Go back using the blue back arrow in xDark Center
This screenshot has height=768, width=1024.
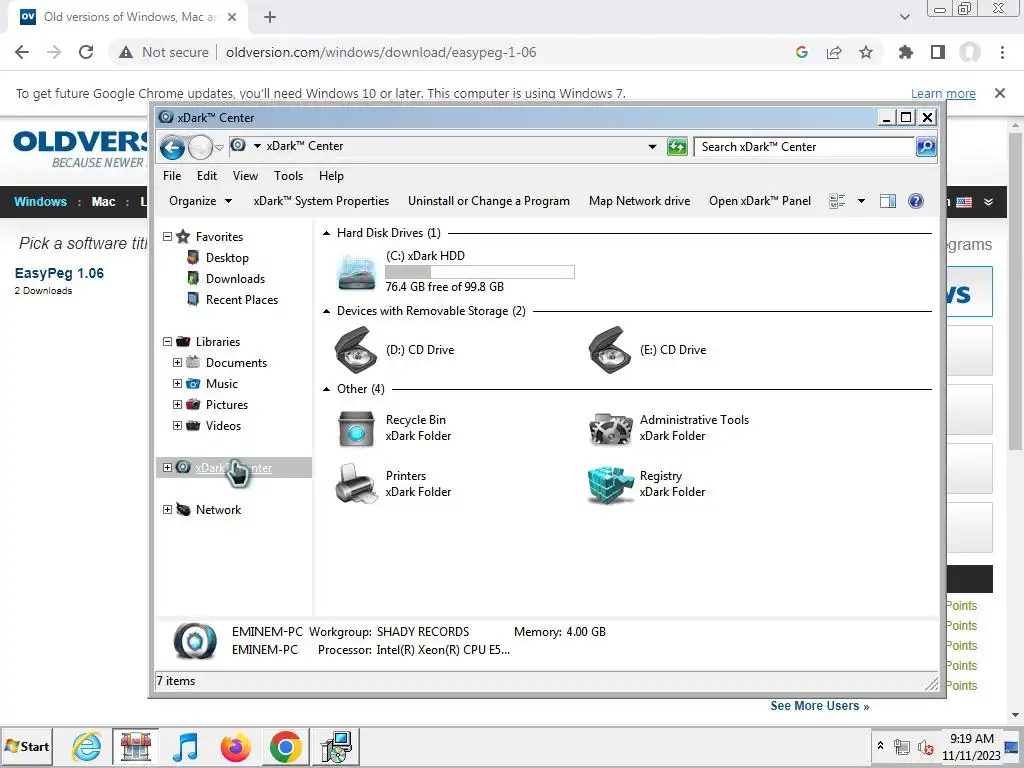pos(172,147)
